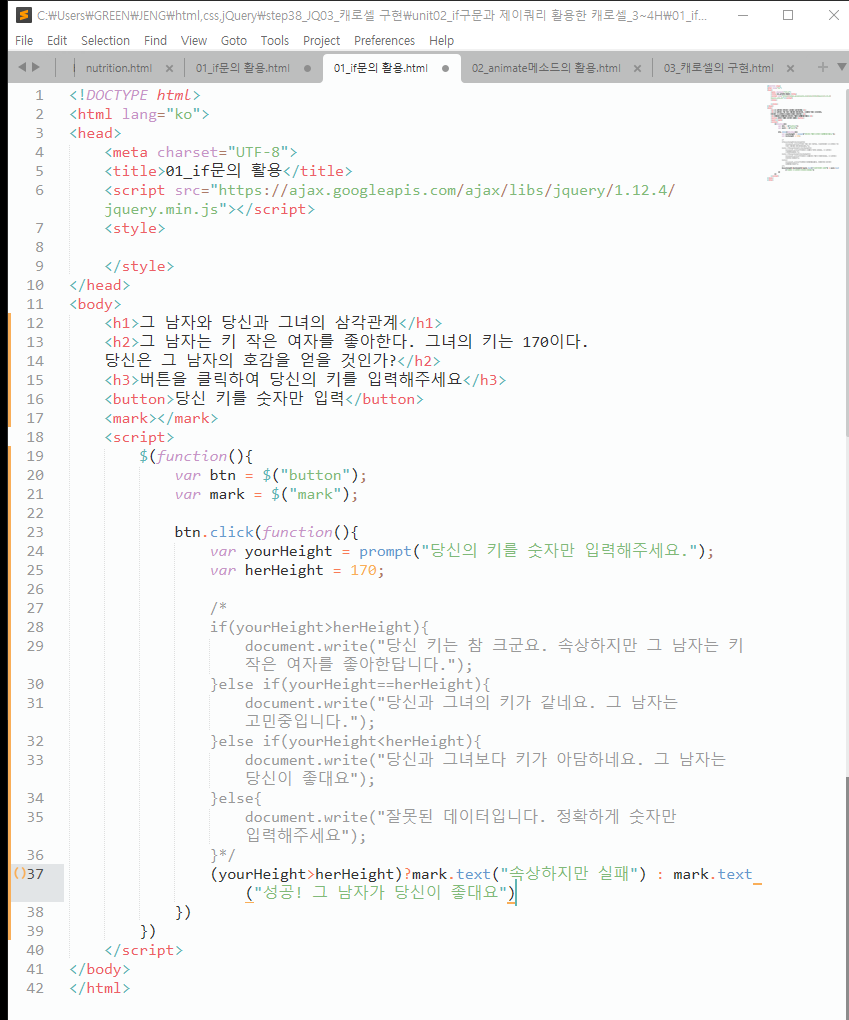Click line number 18 in the gutter

point(35,437)
